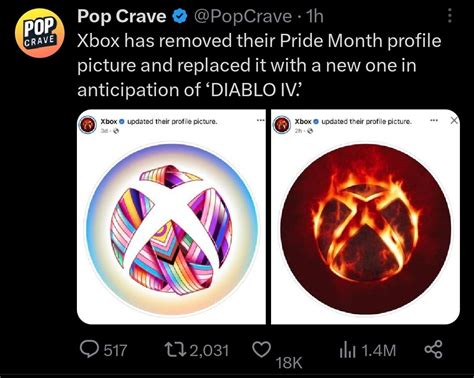The height and width of the screenshot is (378, 474).
Task: Click the 517 replies count
Action: click(115, 351)
